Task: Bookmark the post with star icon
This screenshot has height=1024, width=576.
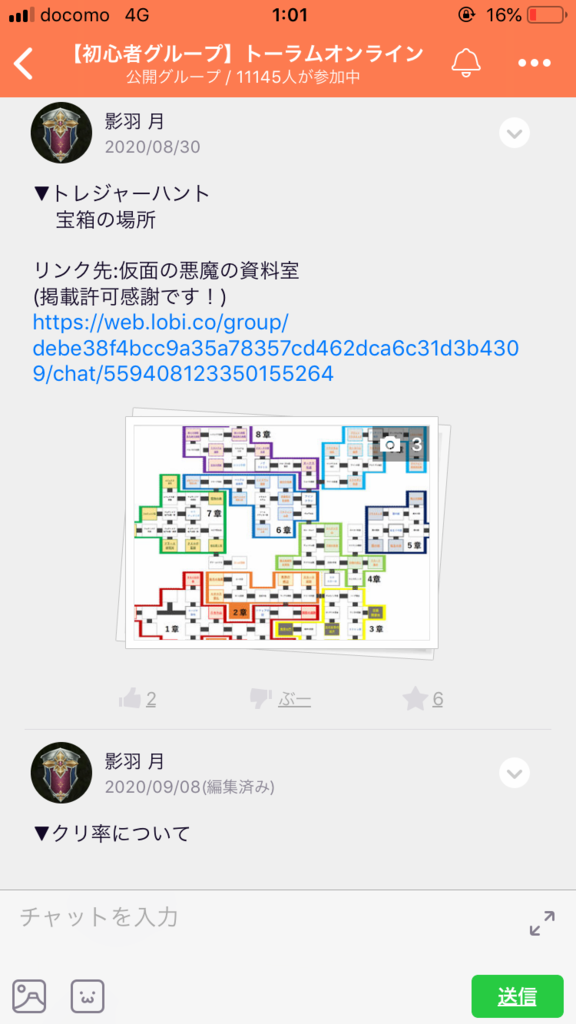Action: pyautogui.click(x=415, y=699)
